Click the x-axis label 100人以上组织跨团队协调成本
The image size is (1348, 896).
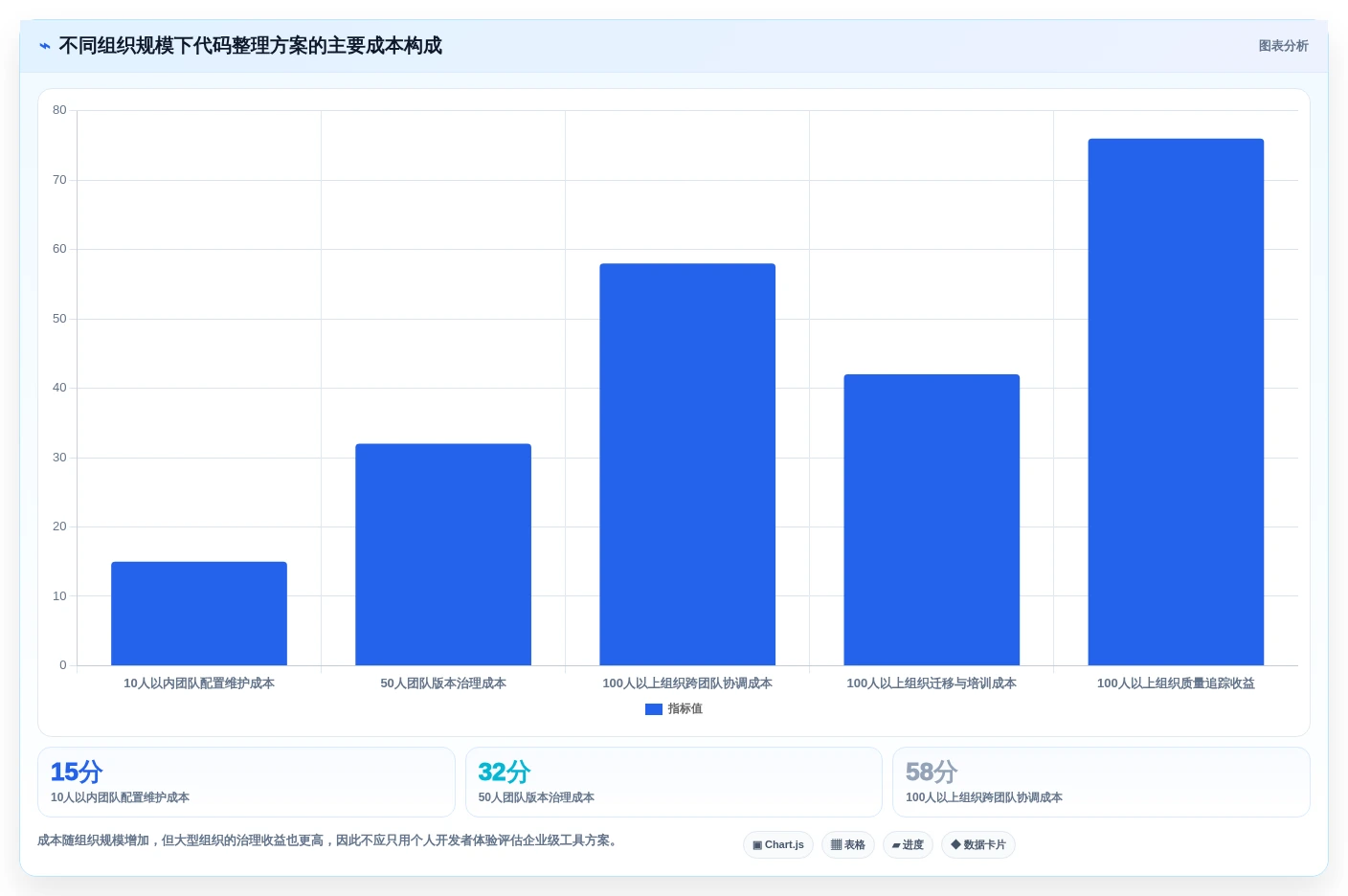(687, 683)
